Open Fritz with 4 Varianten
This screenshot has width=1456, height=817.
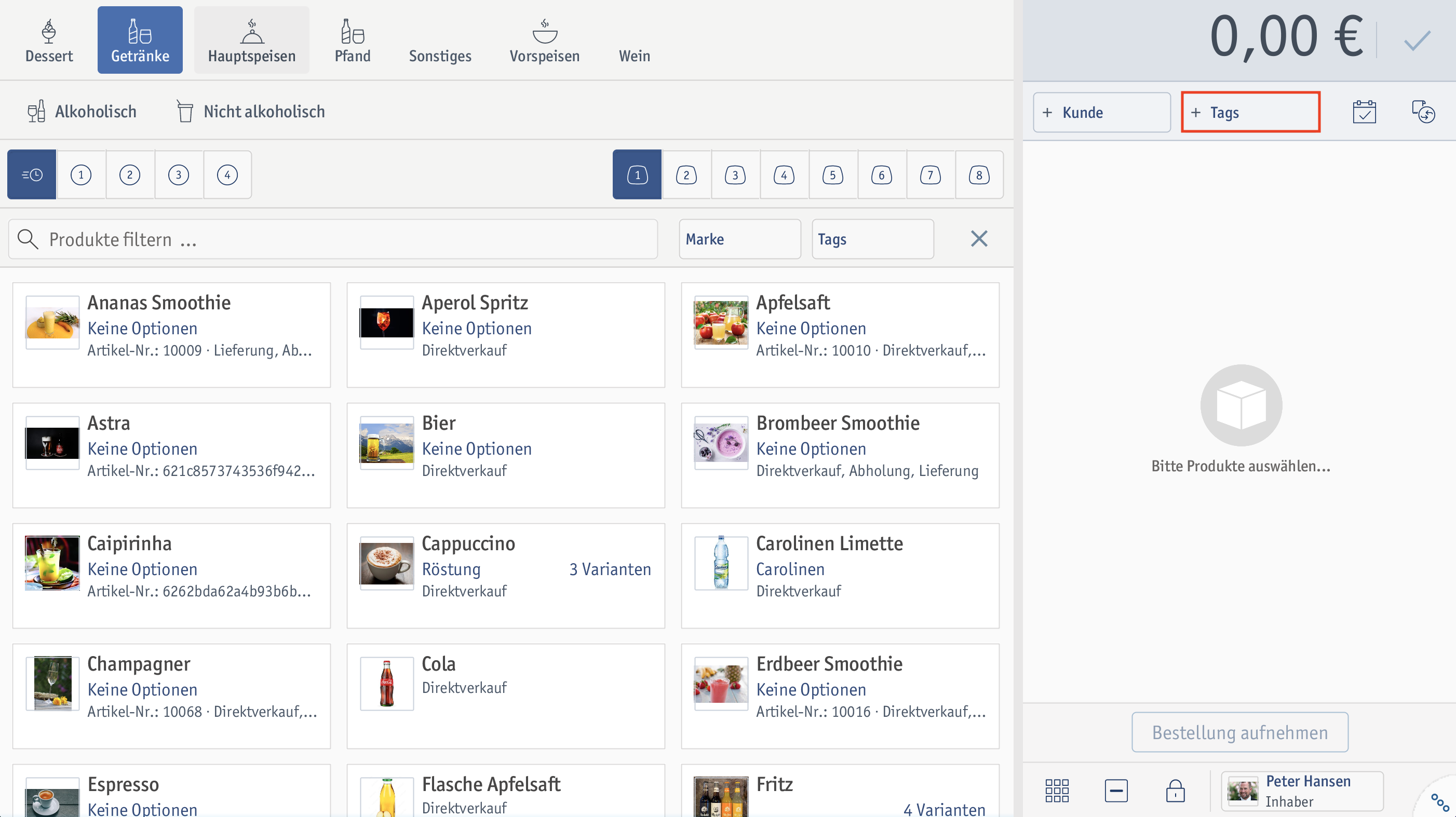[840, 791]
